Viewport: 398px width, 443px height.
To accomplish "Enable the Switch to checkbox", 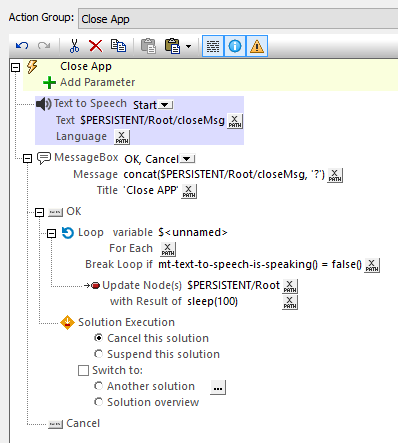I will point(83,370).
